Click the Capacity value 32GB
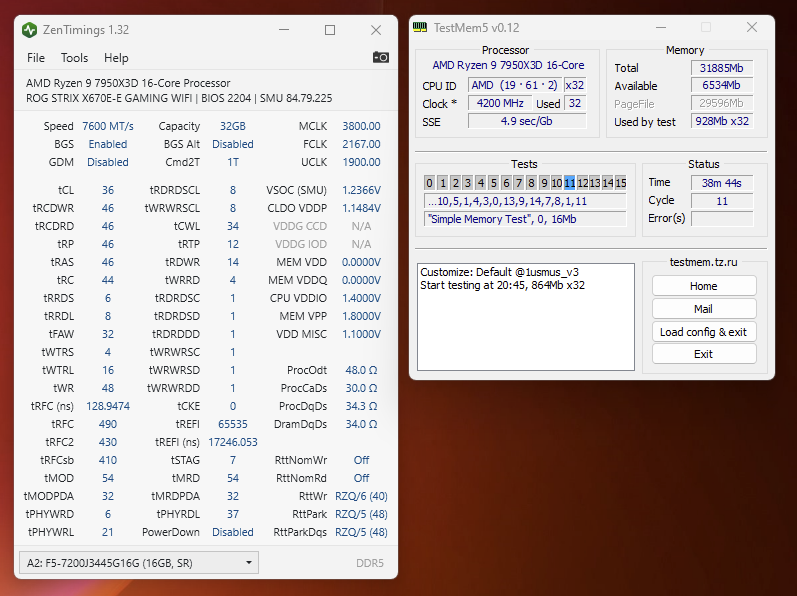Image resolution: width=797 pixels, height=596 pixels. pos(233,126)
